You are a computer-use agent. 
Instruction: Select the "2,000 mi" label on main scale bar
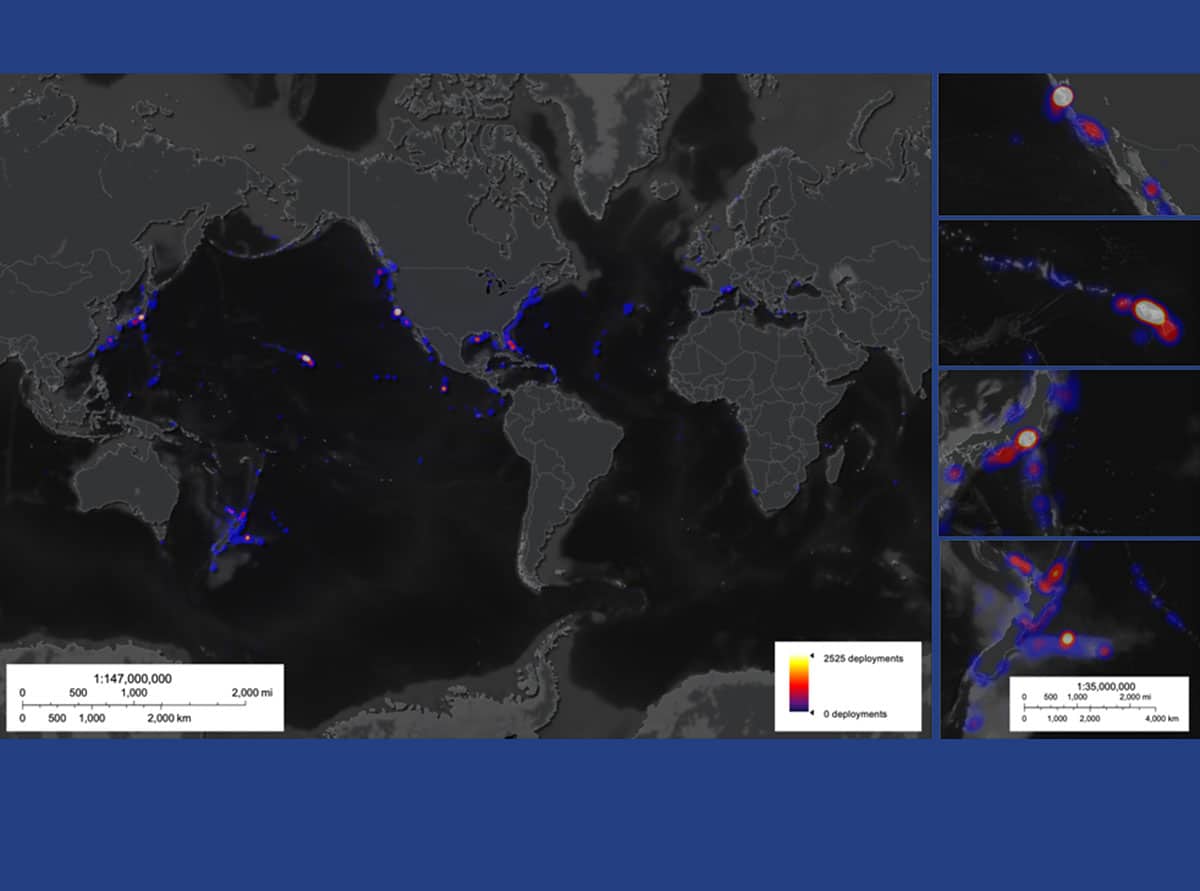click(x=252, y=692)
